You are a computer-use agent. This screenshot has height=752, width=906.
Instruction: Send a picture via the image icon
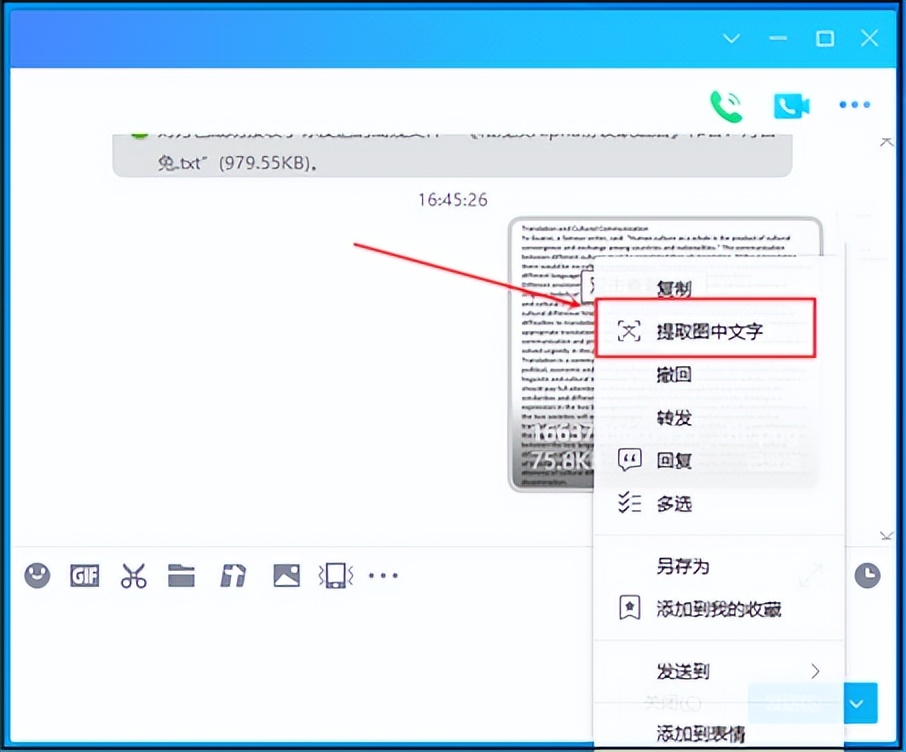pyautogui.click(x=286, y=575)
